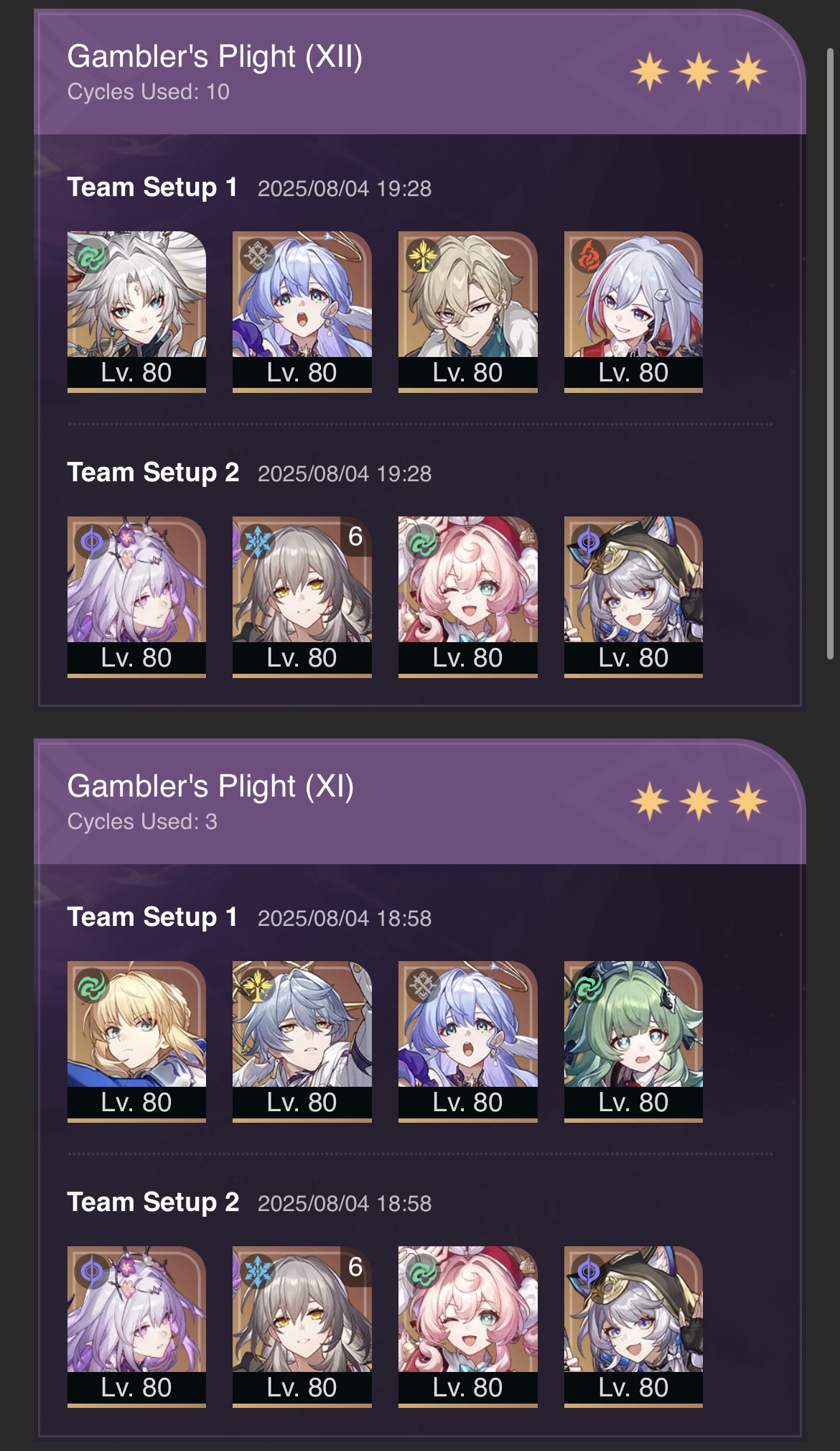Click eidolon 6 badge in XII Team Setup 2
The image size is (840, 1451).
355,537
